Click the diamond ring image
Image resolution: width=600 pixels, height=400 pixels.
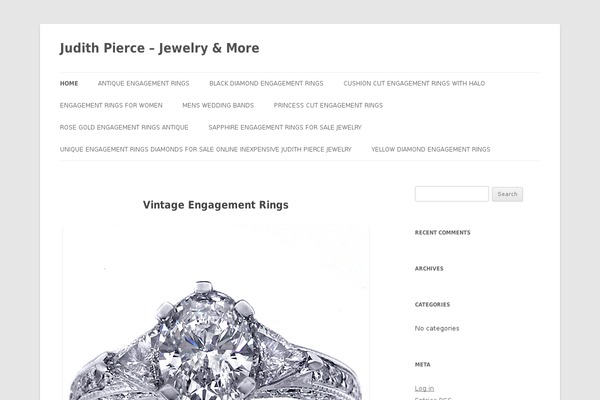(x=216, y=312)
